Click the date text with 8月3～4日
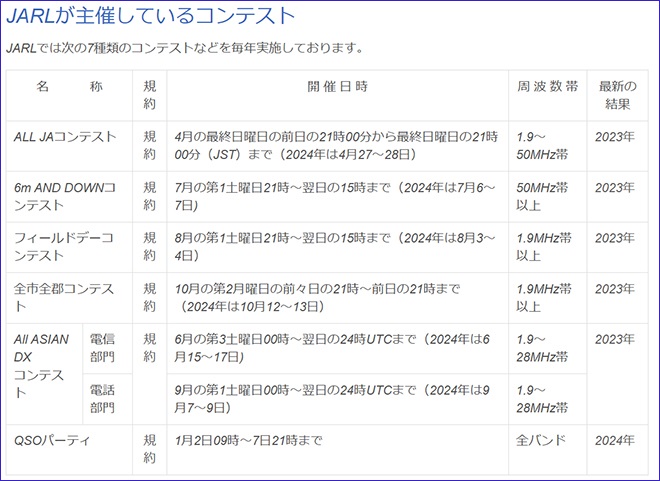The image size is (660, 481). [x=335, y=247]
